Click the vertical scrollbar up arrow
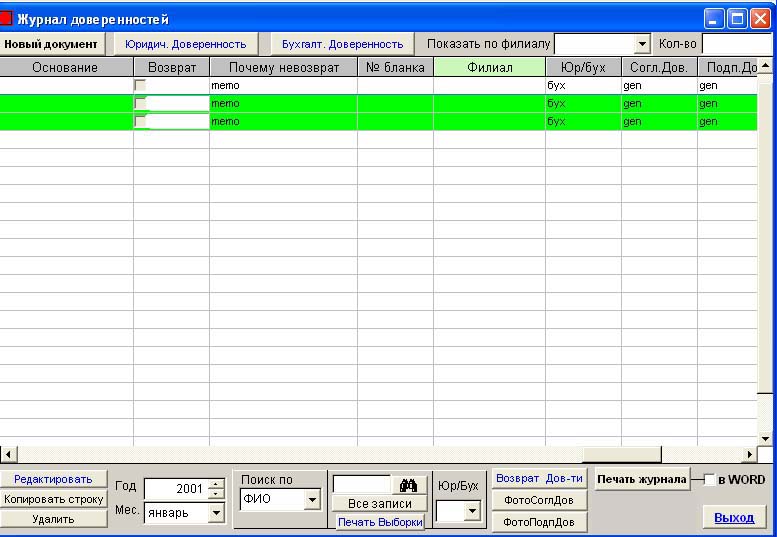Viewport: 777px width, 537px height. (765, 65)
